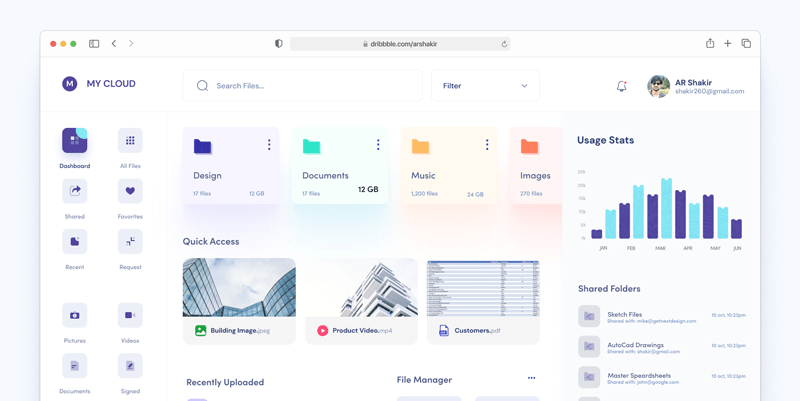Open Videos sidebar icon
Viewport: 800px width, 401px height.
[130, 315]
